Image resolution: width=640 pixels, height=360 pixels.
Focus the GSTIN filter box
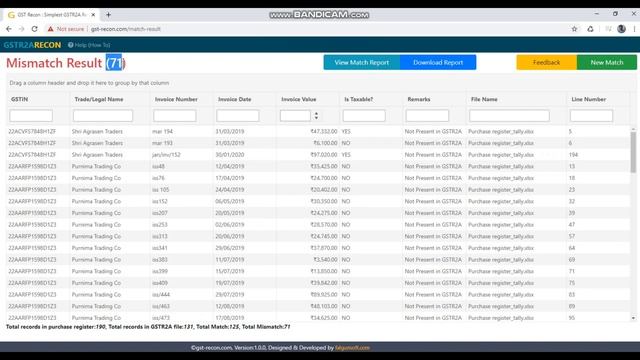(31, 116)
